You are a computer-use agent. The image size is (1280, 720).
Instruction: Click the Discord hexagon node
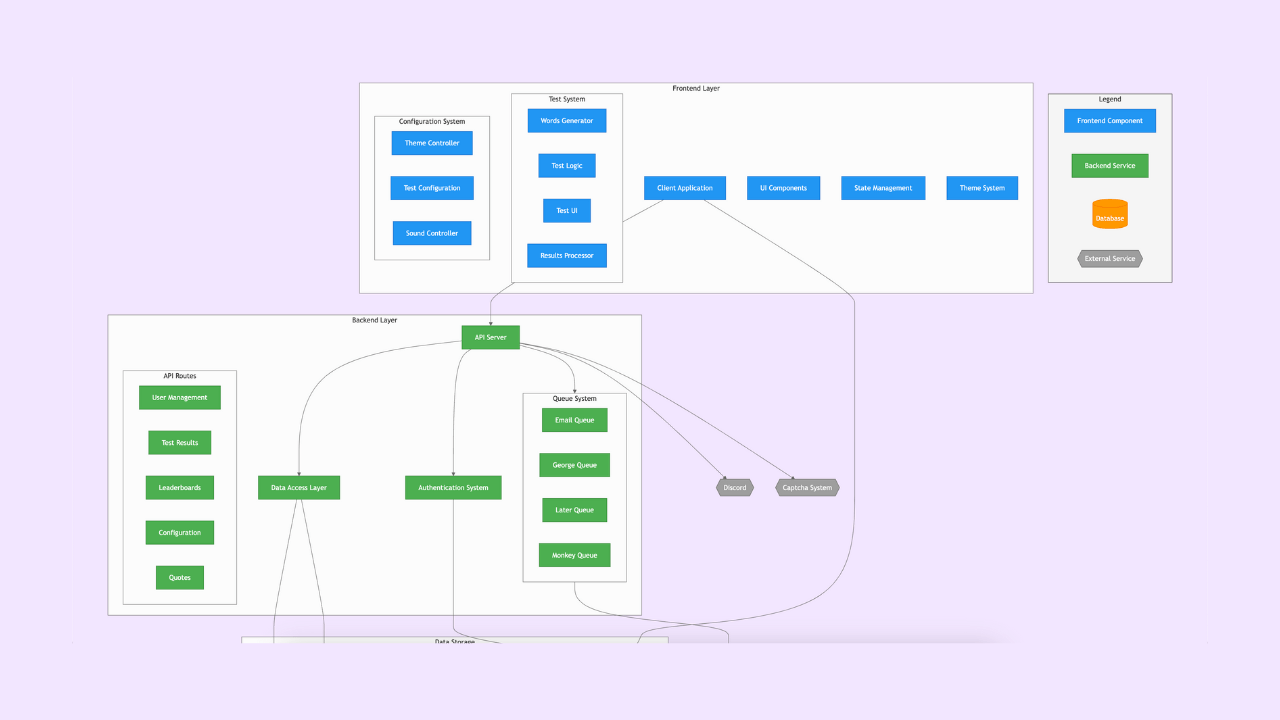734,487
